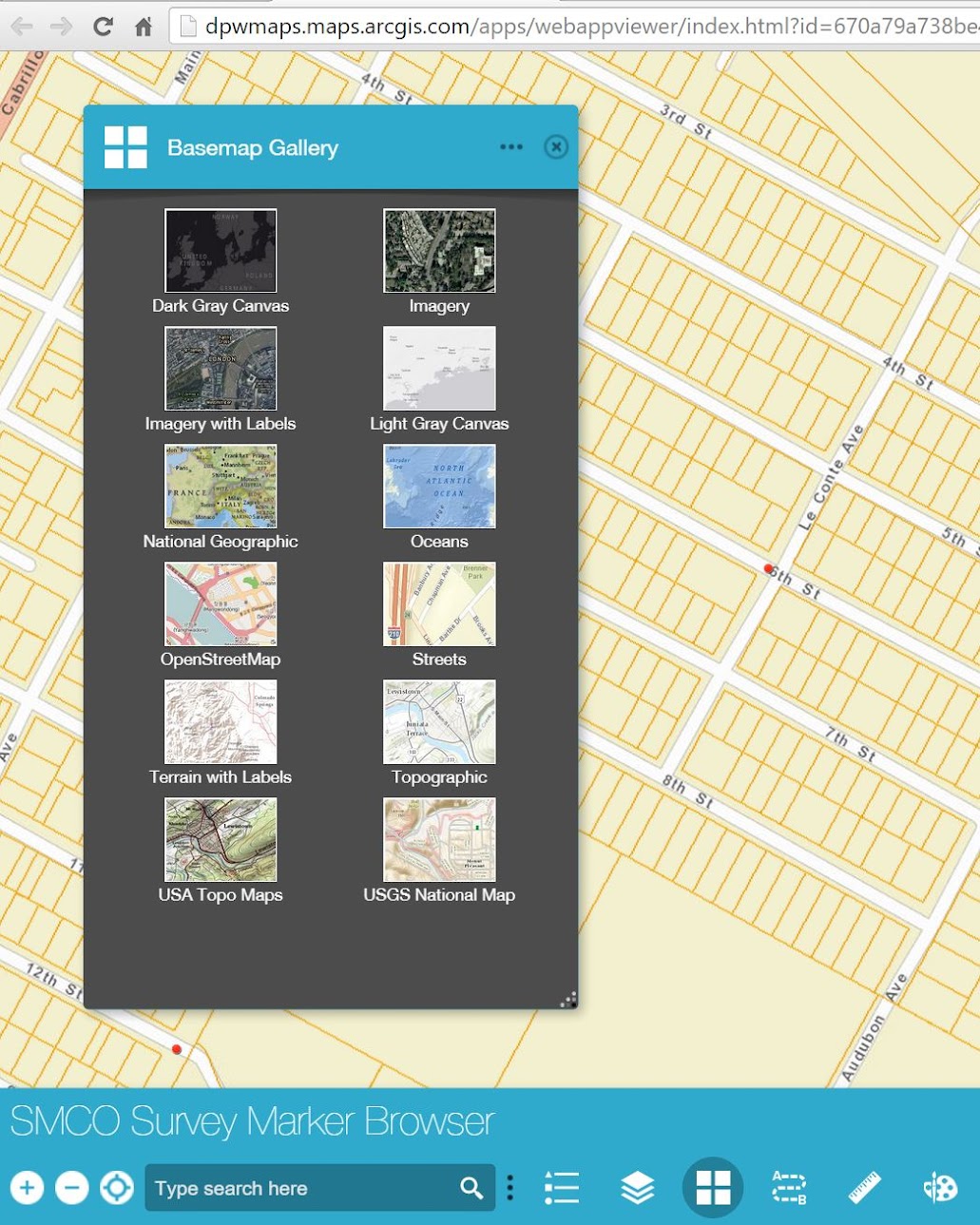The image size is (980, 1225).
Task: Zoom out with the minus button
Action: coord(71,1188)
